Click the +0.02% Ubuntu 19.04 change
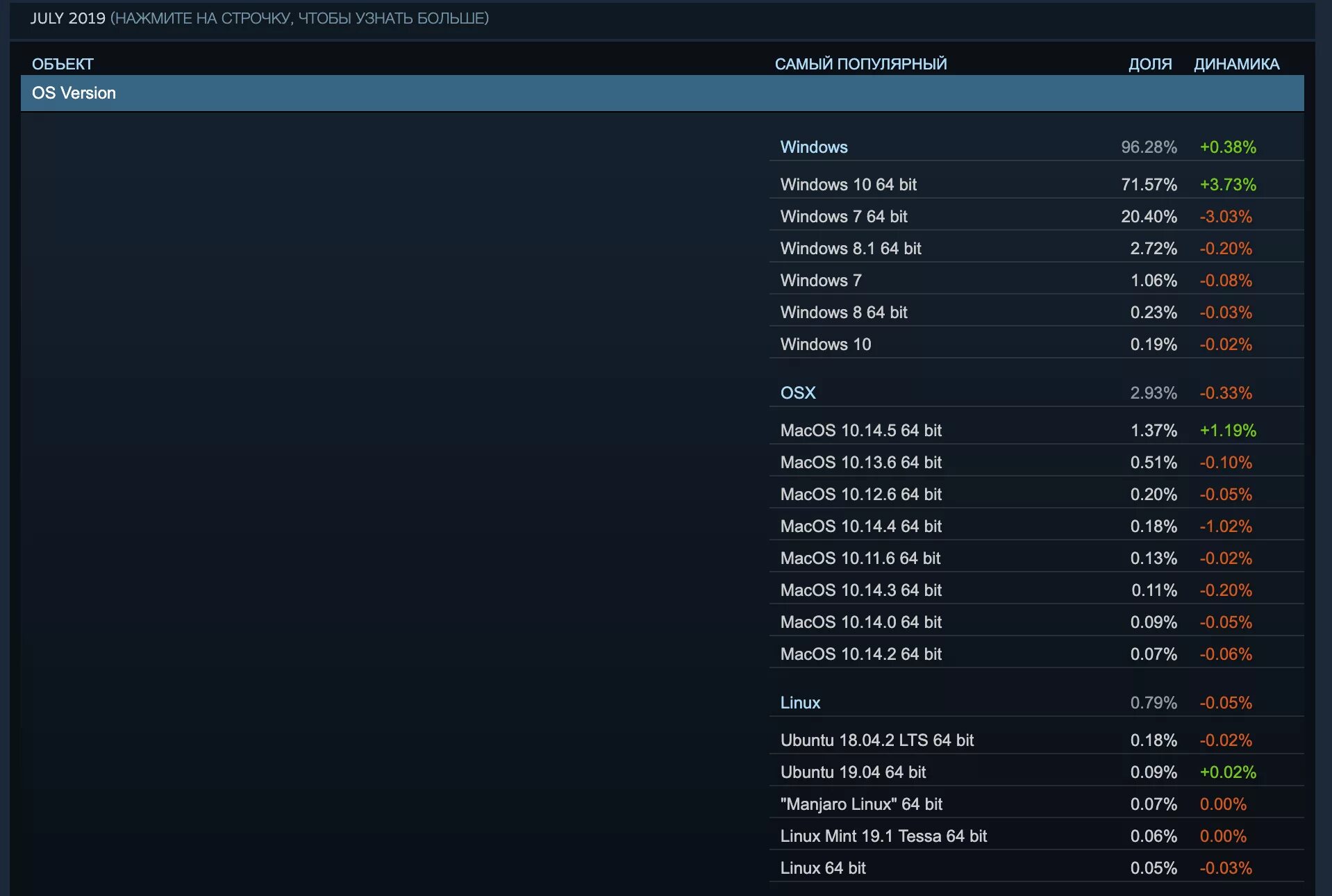Image resolution: width=1332 pixels, height=896 pixels. 1228,772
